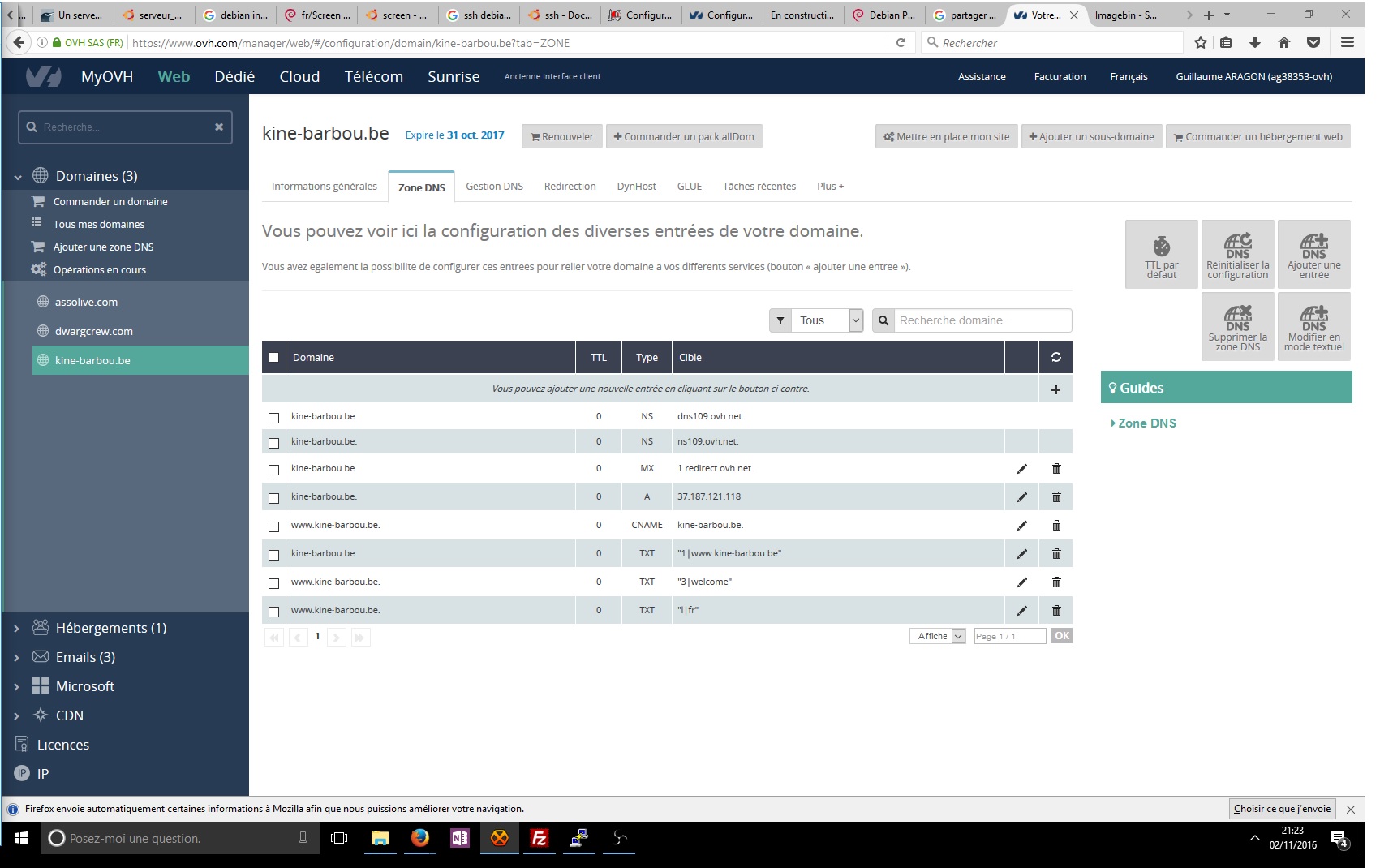Screen dimensions: 1380x868
Task: Delete the TXT "1|www.kine-barbou.be" record
Action: click(1056, 553)
